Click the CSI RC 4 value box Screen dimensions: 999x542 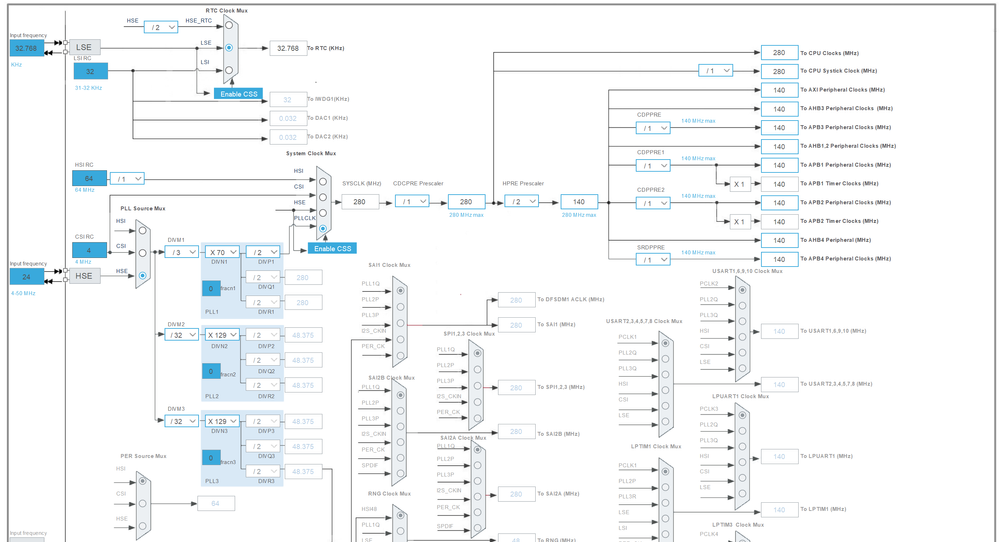pos(89,250)
